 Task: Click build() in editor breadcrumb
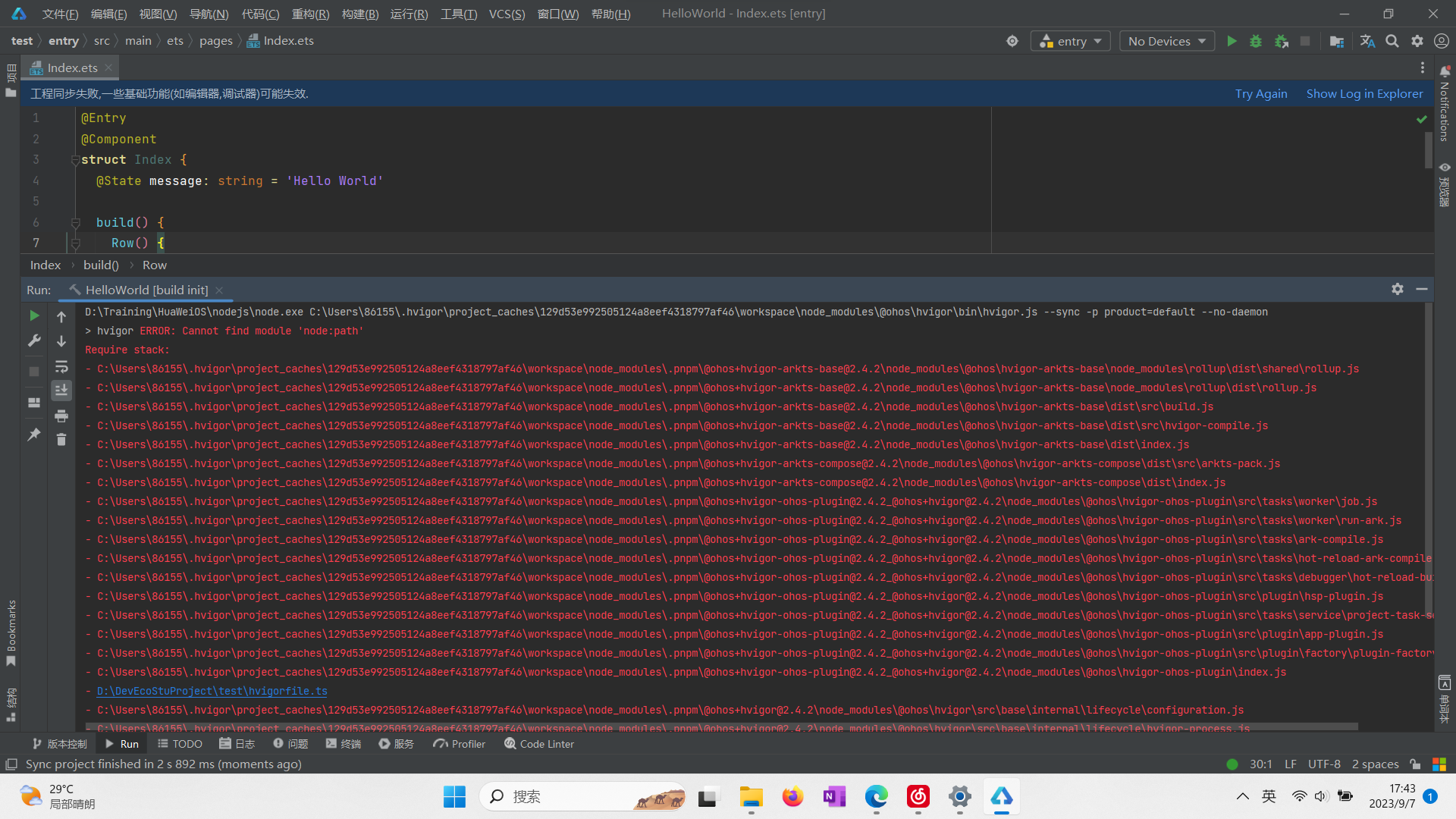[x=101, y=265]
